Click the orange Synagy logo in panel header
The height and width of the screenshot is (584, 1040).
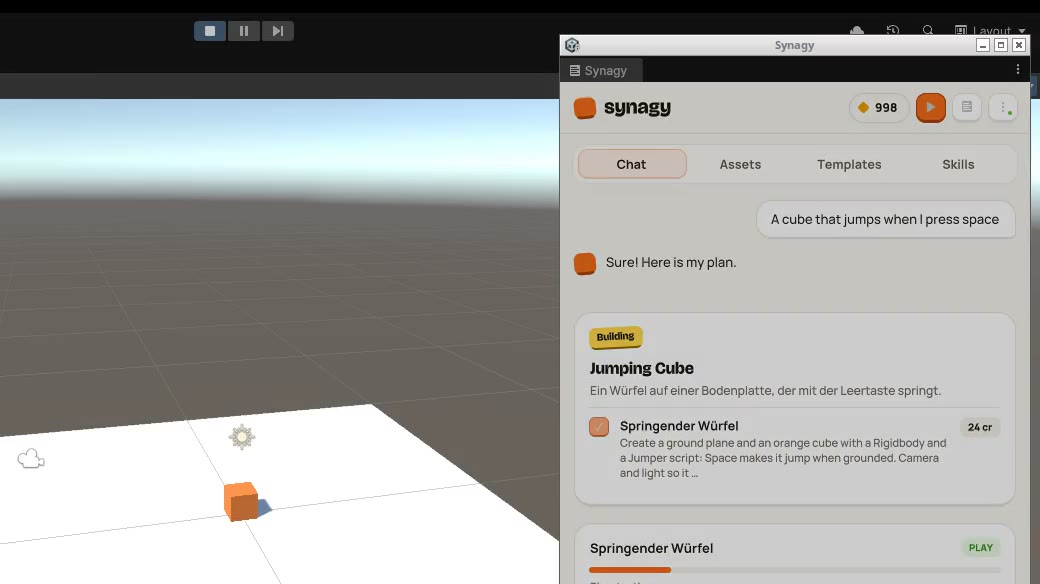(584, 108)
